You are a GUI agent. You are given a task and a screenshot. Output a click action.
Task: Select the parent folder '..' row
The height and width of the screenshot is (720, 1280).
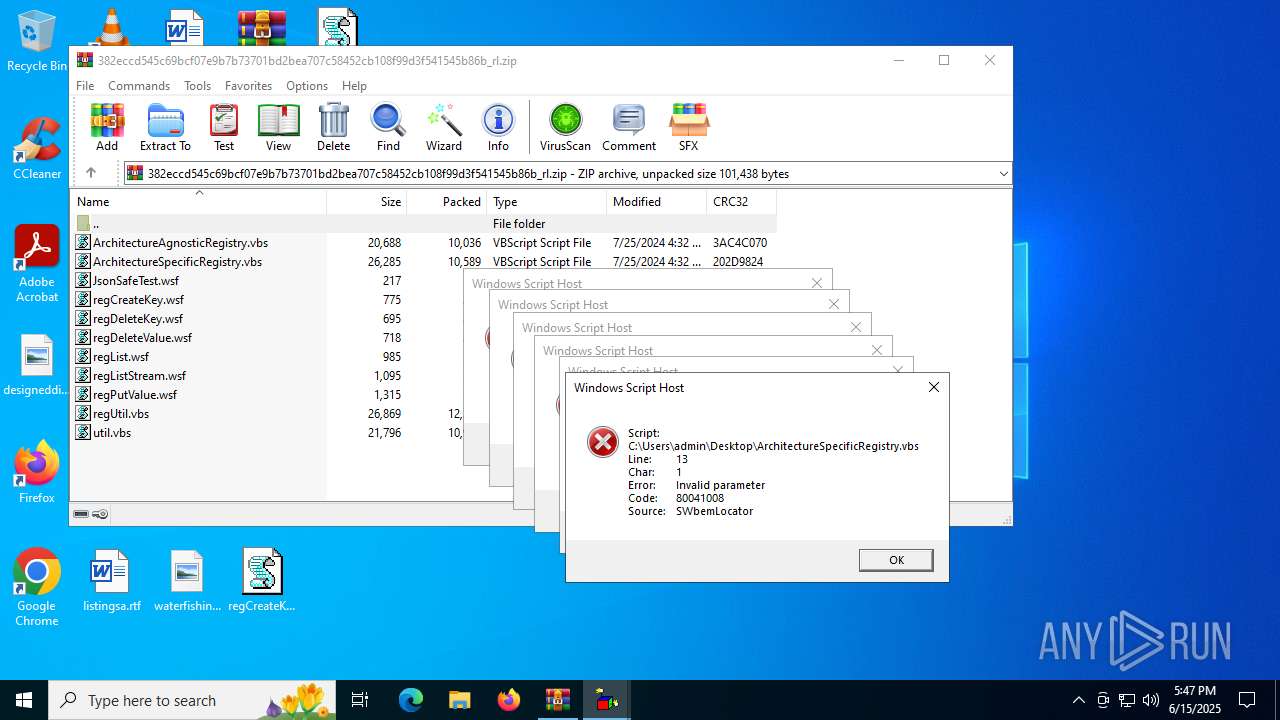(421, 223)
